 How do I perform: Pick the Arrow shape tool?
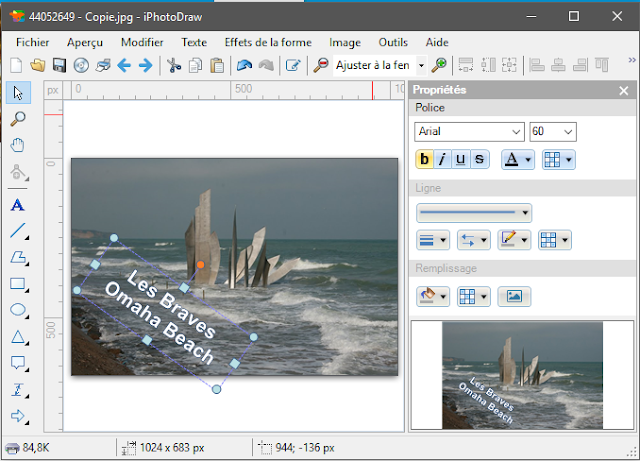pos(18,416)
